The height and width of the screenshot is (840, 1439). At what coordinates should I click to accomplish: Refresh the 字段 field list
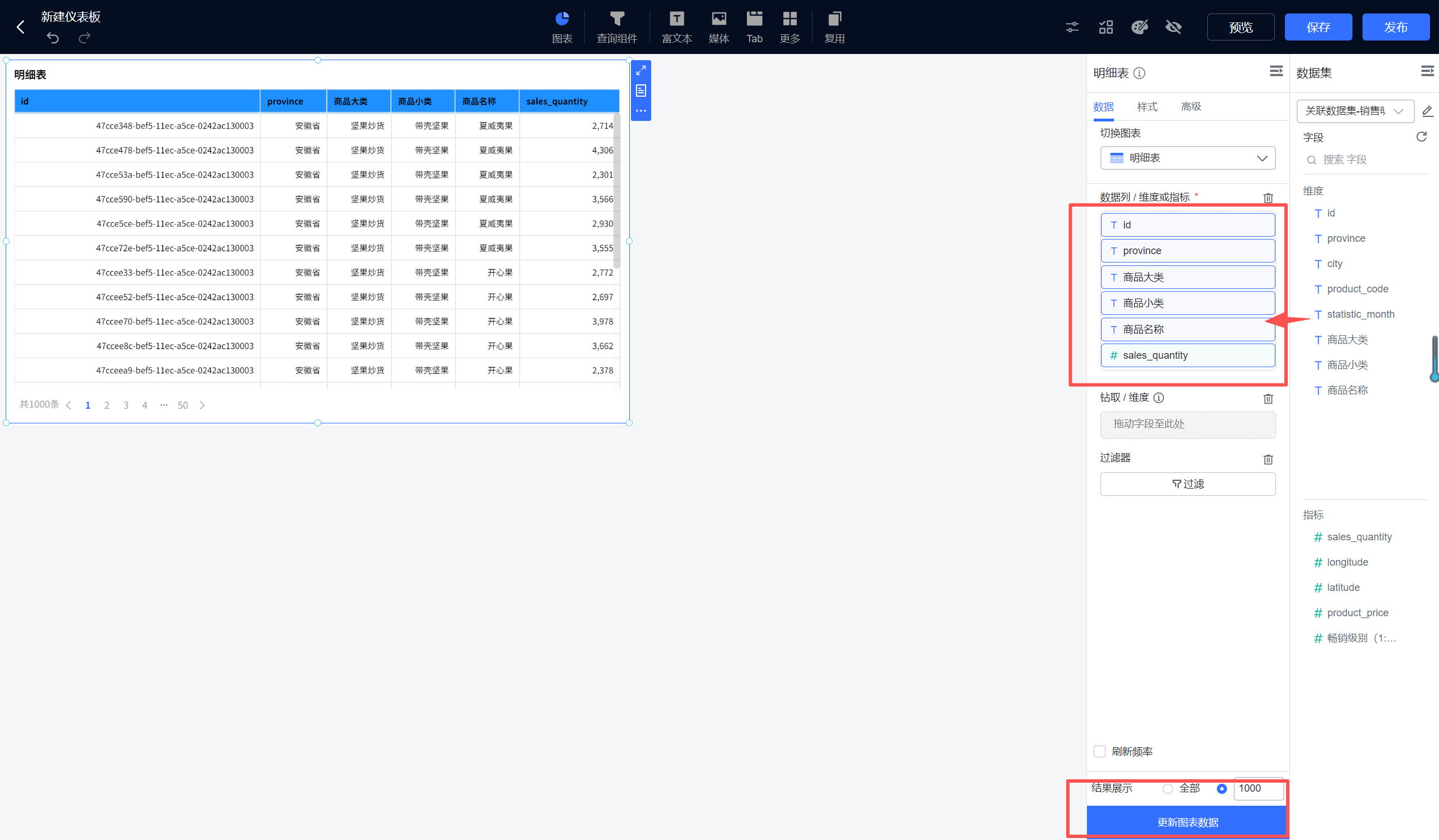[1422, 137]
